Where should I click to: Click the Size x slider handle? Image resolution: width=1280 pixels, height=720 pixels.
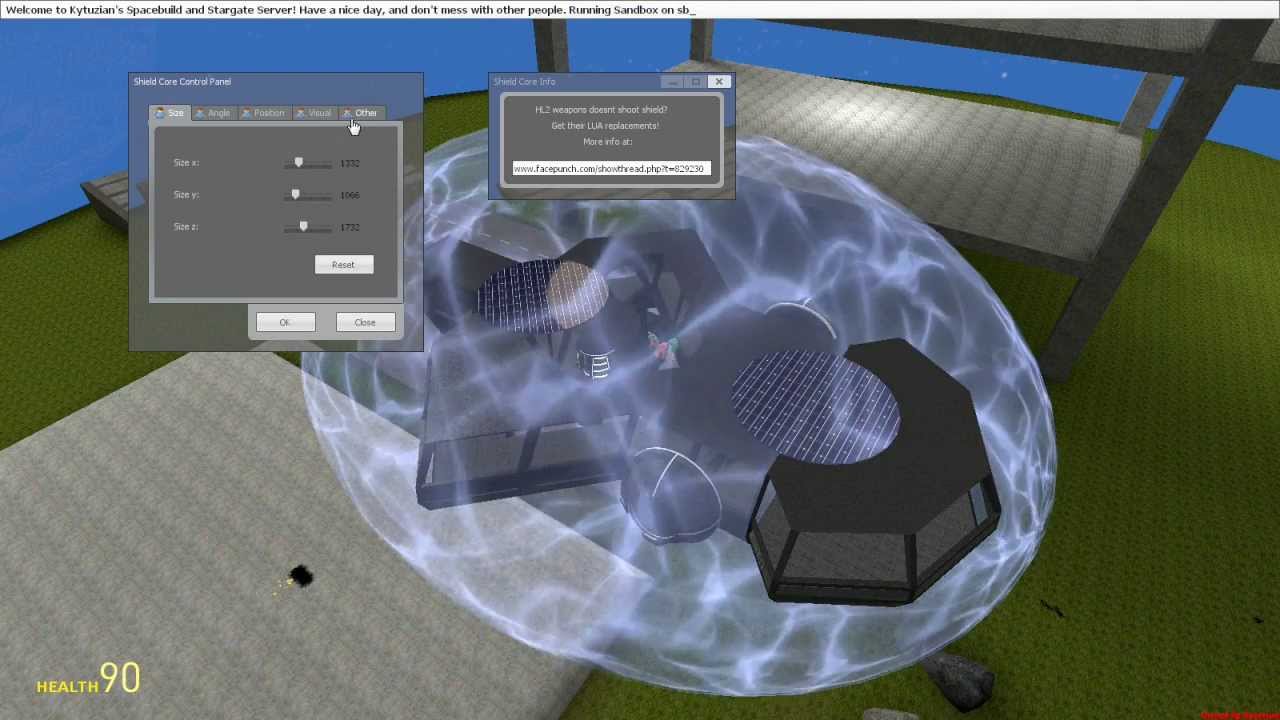(299, 163)
